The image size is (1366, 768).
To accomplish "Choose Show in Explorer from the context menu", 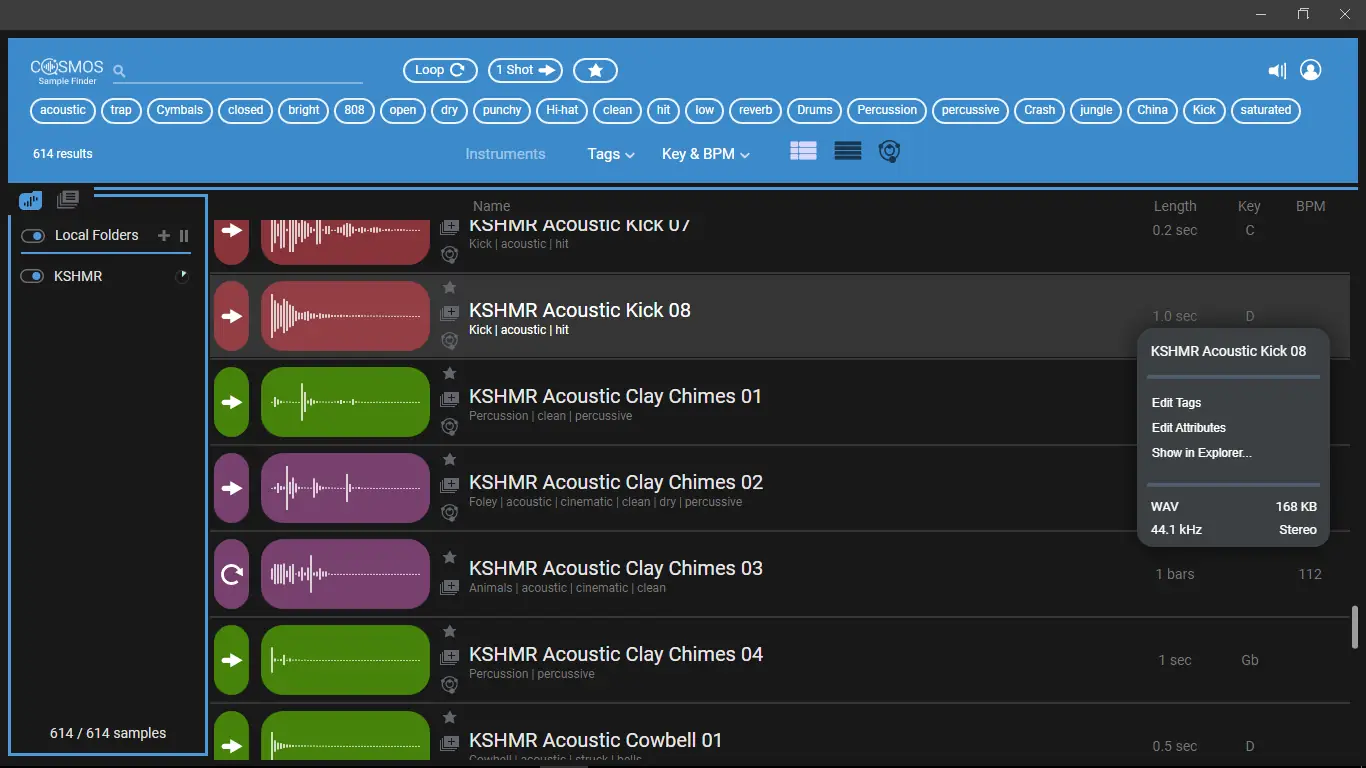I will [x=1201, y=453].
